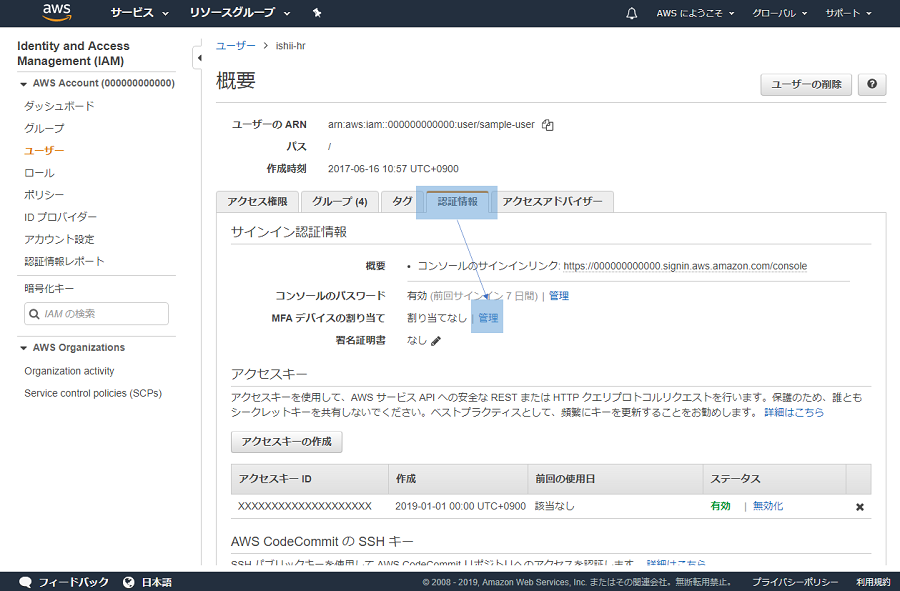Click the ユーザーの削除 button

(x=806, y=84)
